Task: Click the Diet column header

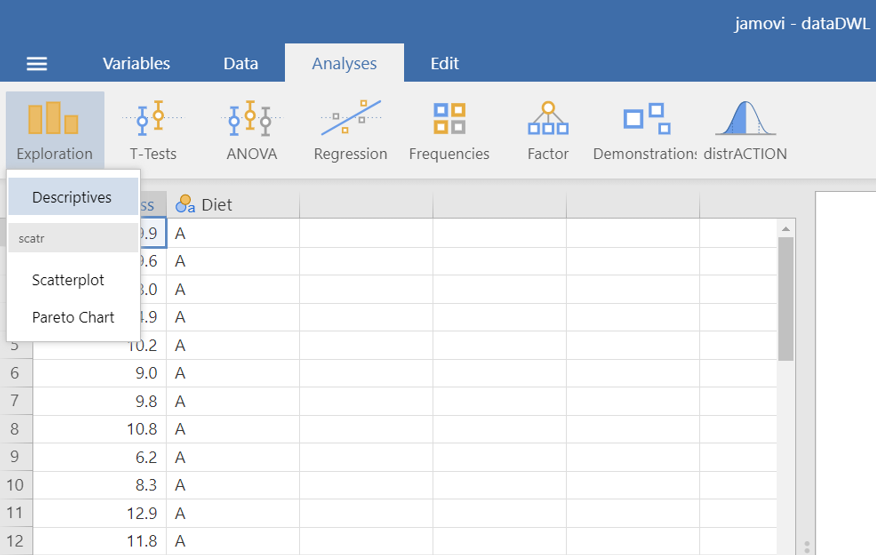Action: click(232, 205)
